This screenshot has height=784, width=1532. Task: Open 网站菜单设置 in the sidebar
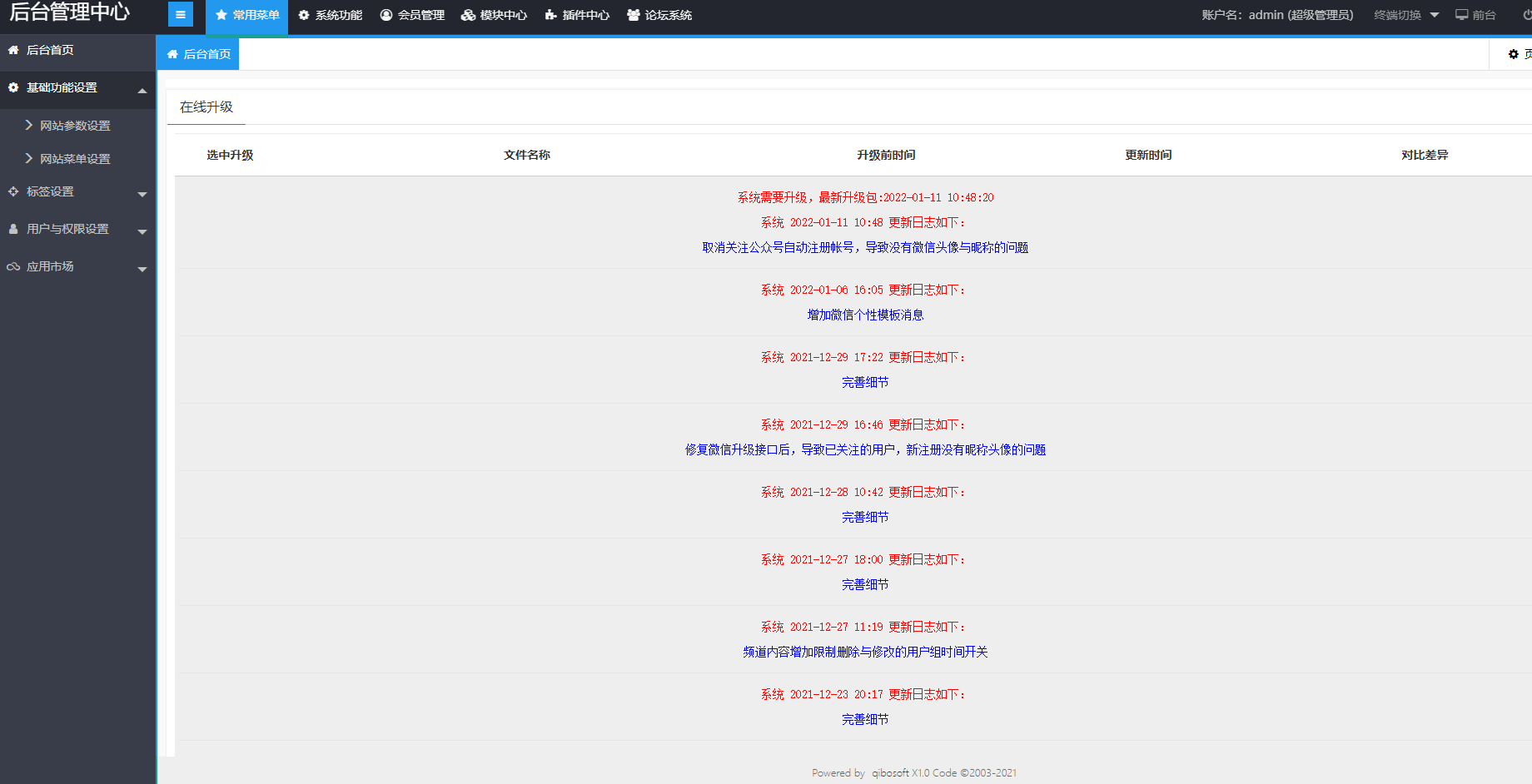(75, 159)
